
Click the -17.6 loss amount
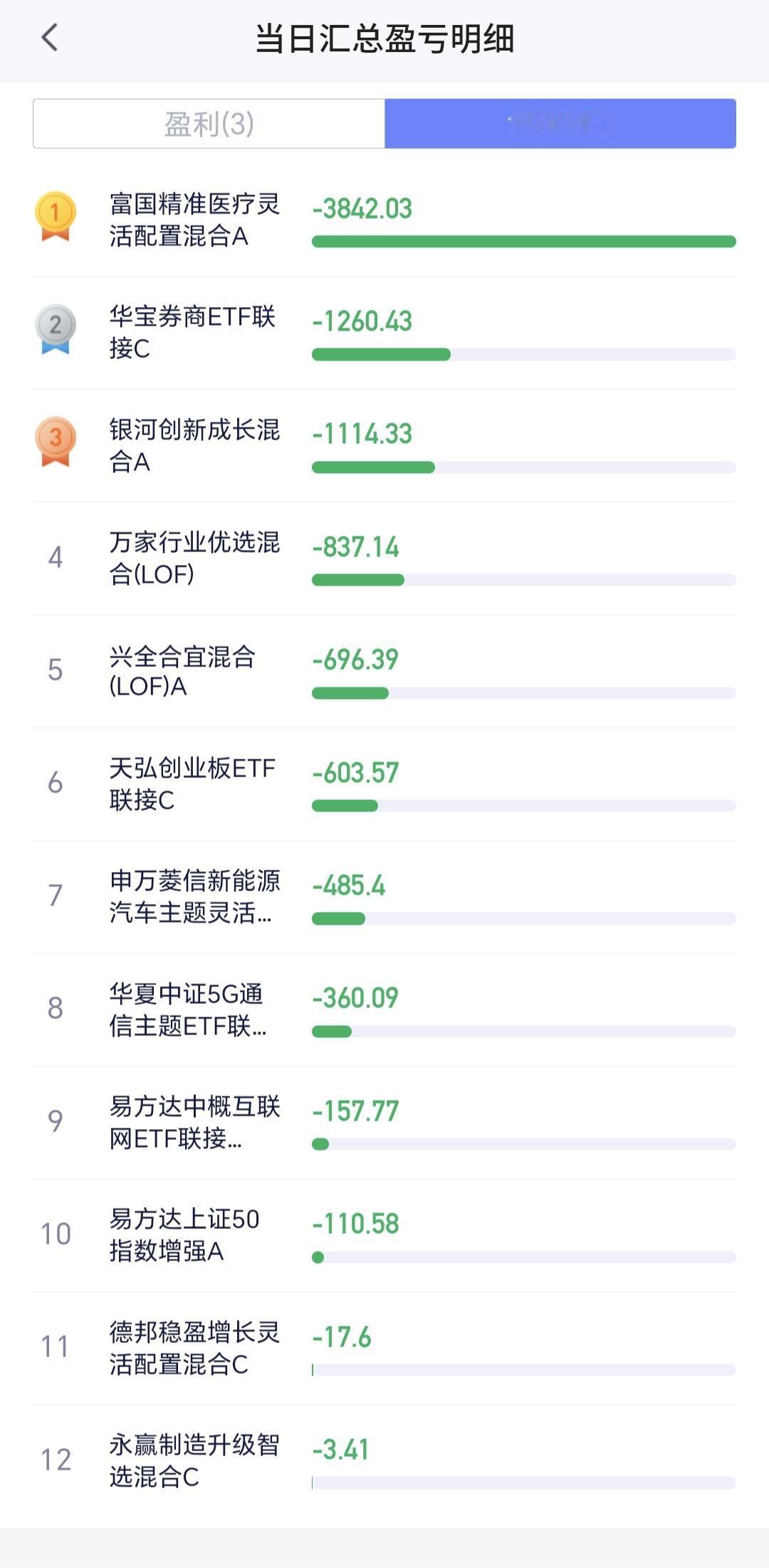pos(342,1337)
